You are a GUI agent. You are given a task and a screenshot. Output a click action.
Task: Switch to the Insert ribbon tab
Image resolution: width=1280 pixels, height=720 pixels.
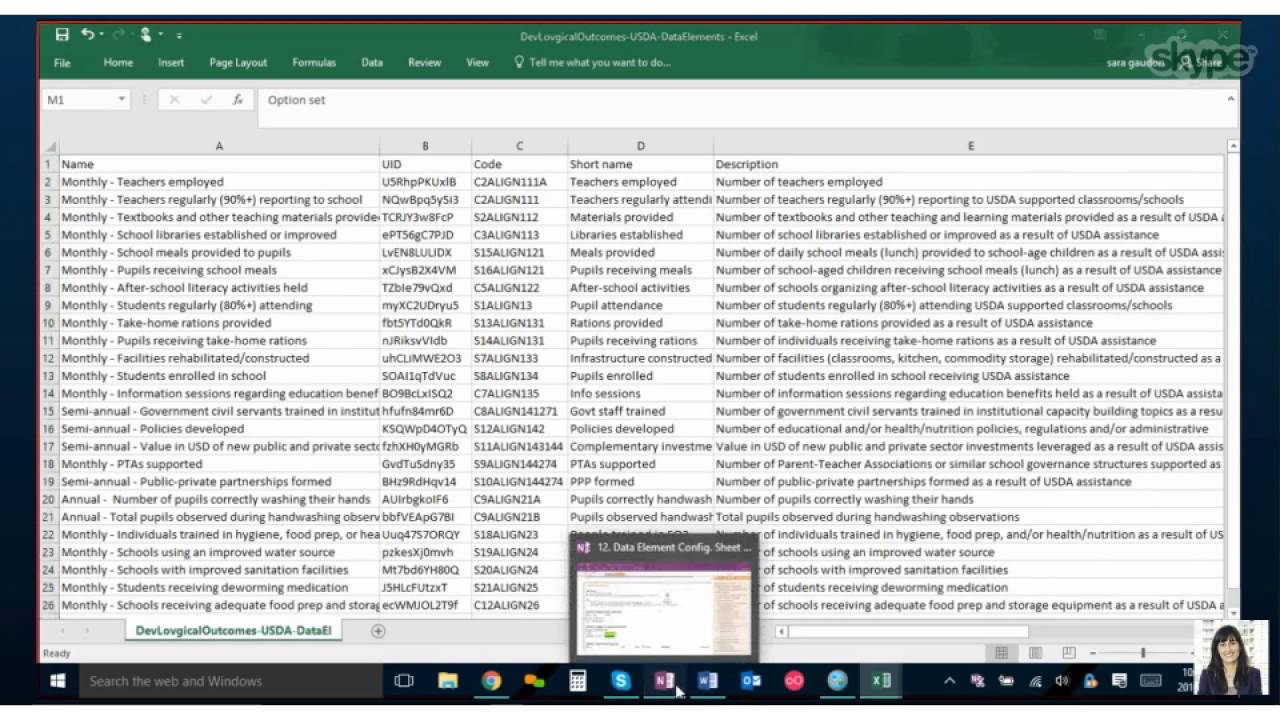pos(171,62)
